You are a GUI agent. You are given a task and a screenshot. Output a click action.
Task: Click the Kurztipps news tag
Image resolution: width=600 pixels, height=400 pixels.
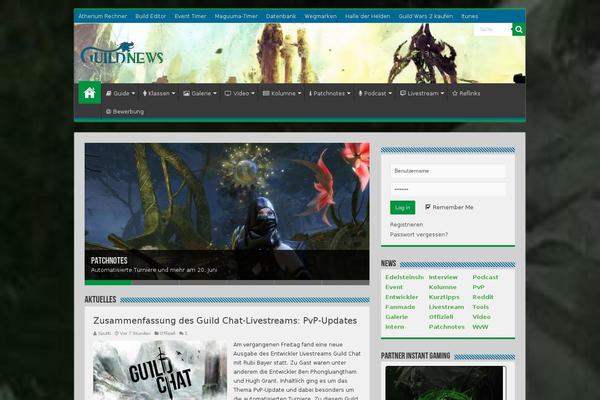tap(444, 297)
